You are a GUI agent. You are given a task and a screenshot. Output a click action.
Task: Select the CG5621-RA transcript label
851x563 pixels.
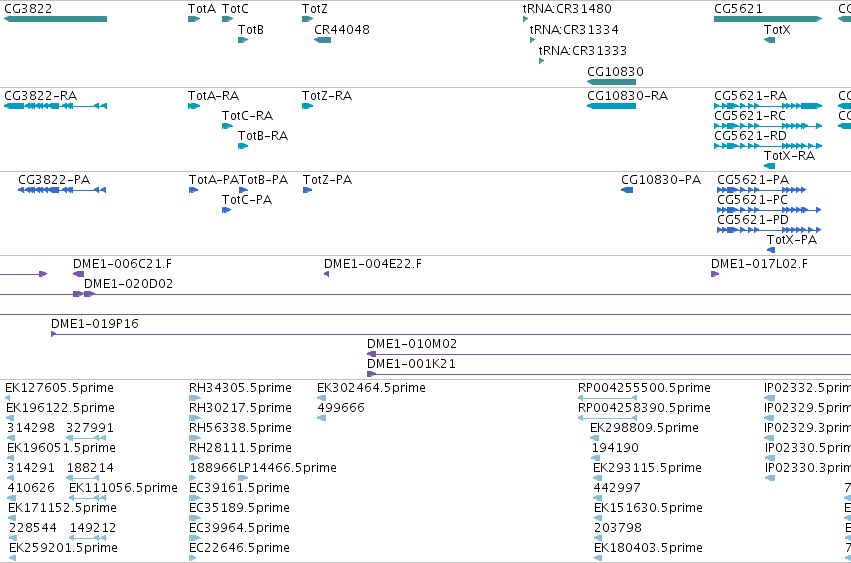[751, 96]
